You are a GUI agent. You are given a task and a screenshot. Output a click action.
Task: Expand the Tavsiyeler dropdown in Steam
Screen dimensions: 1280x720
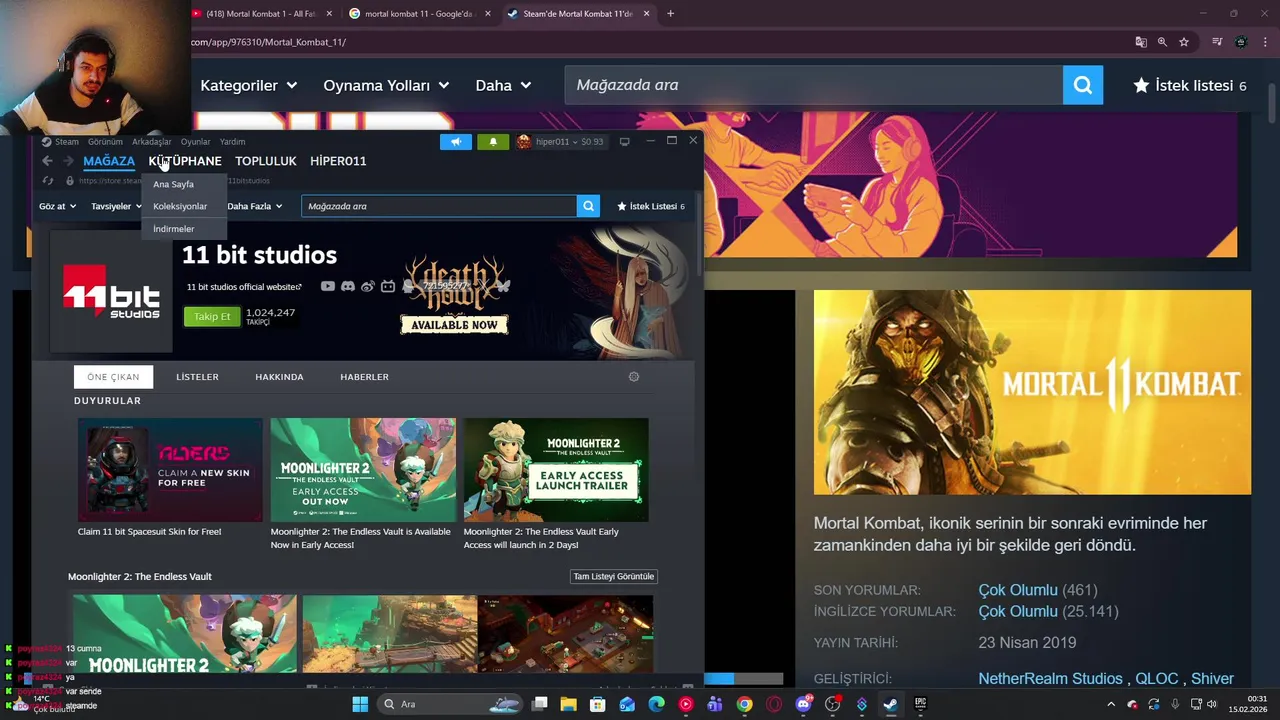pyautogui.click(x=116, y=206)
